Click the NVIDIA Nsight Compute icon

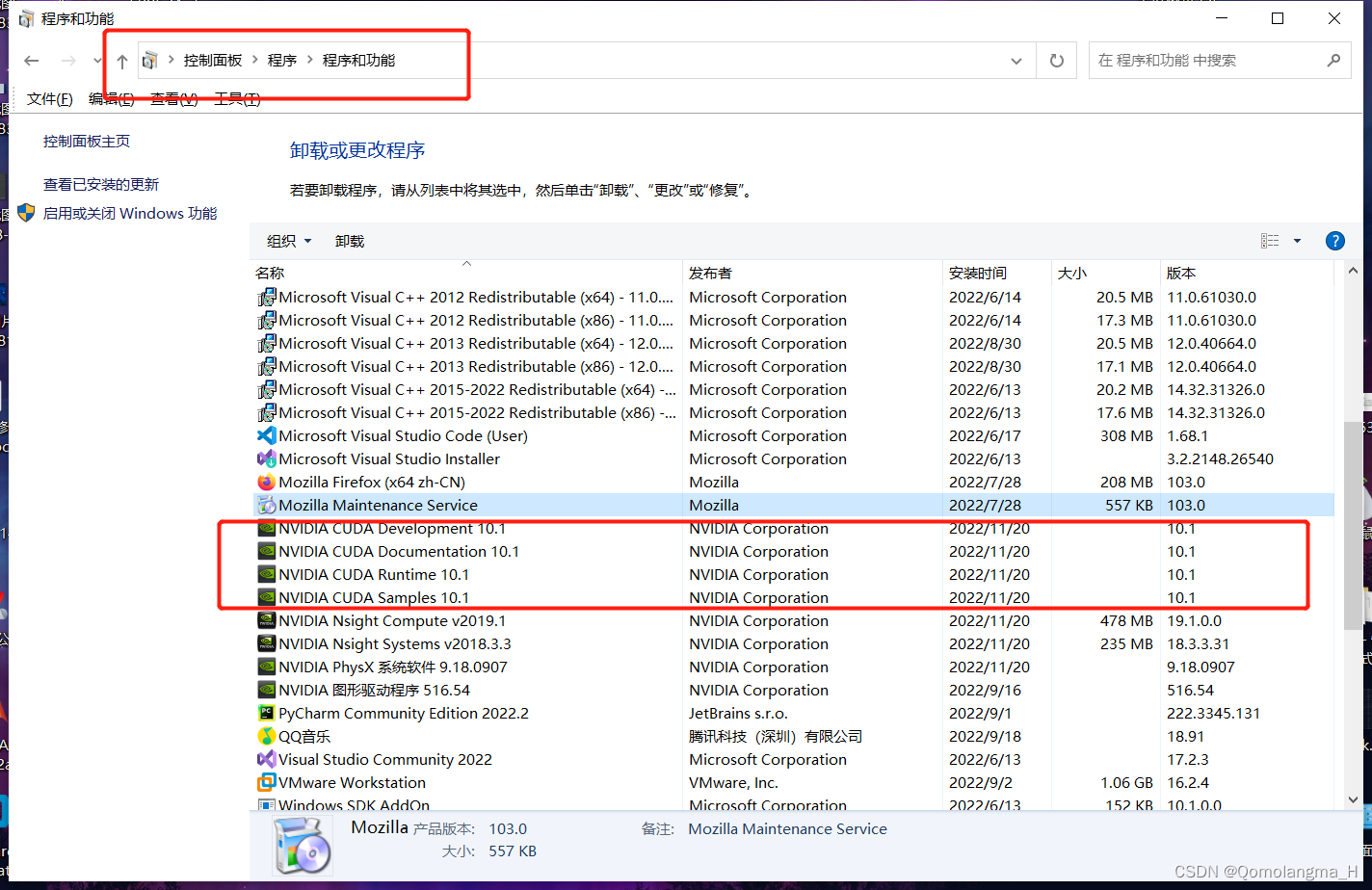pyautogui.click(x=266, y=620)
